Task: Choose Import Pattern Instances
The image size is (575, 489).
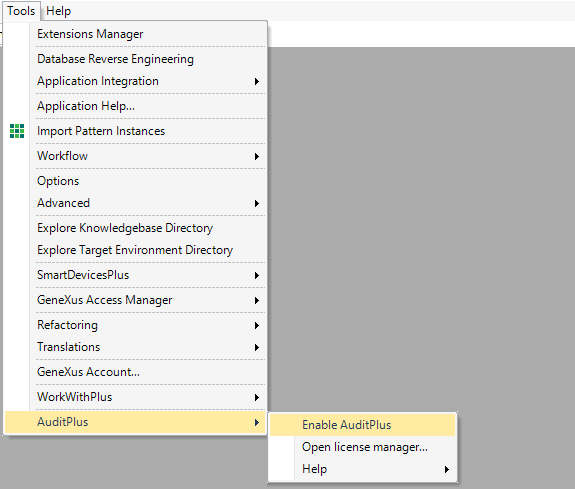Action: (135, 131)
